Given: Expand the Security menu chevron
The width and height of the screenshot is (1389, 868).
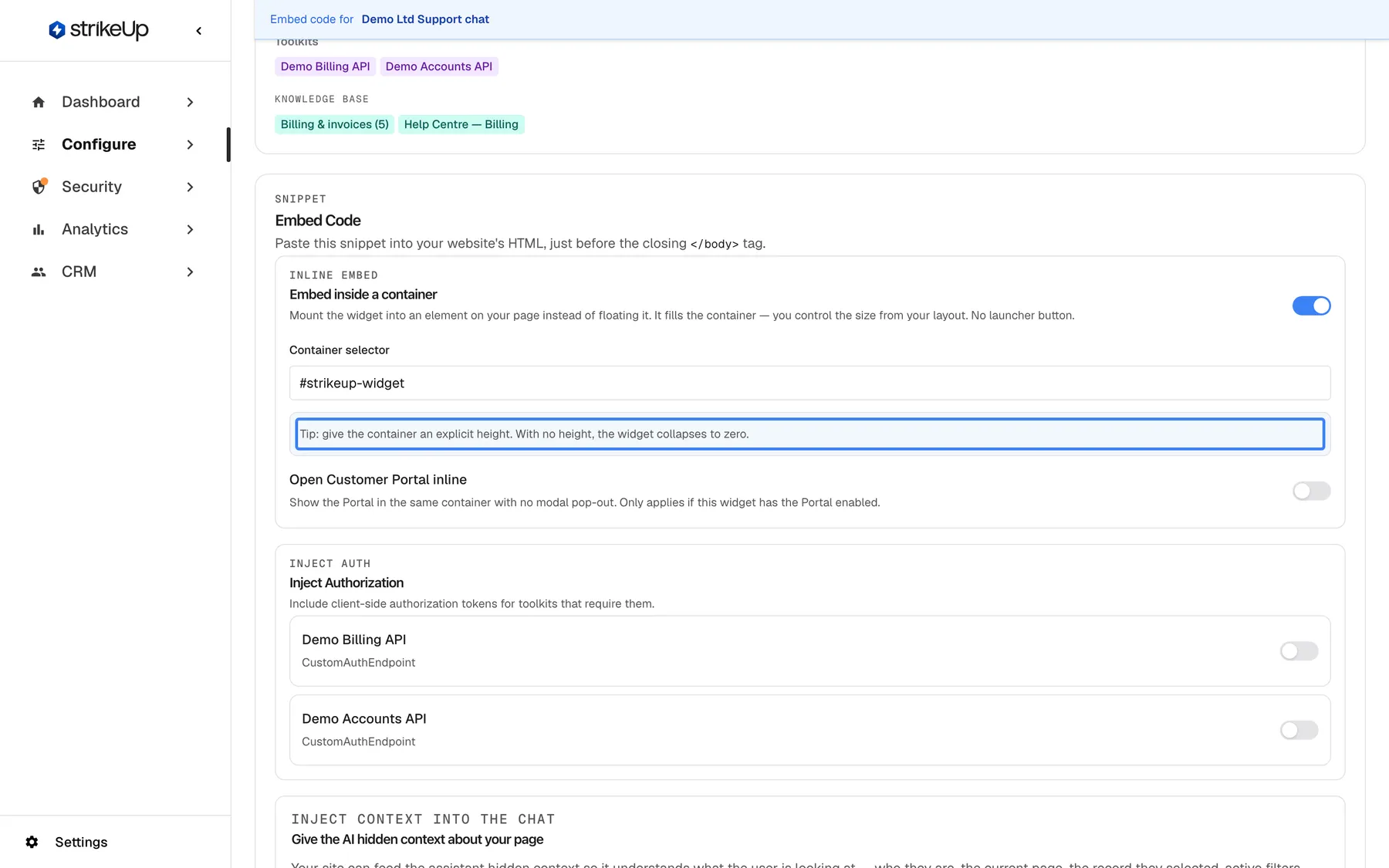Looking at the screenshot, I should click(190, 187).
